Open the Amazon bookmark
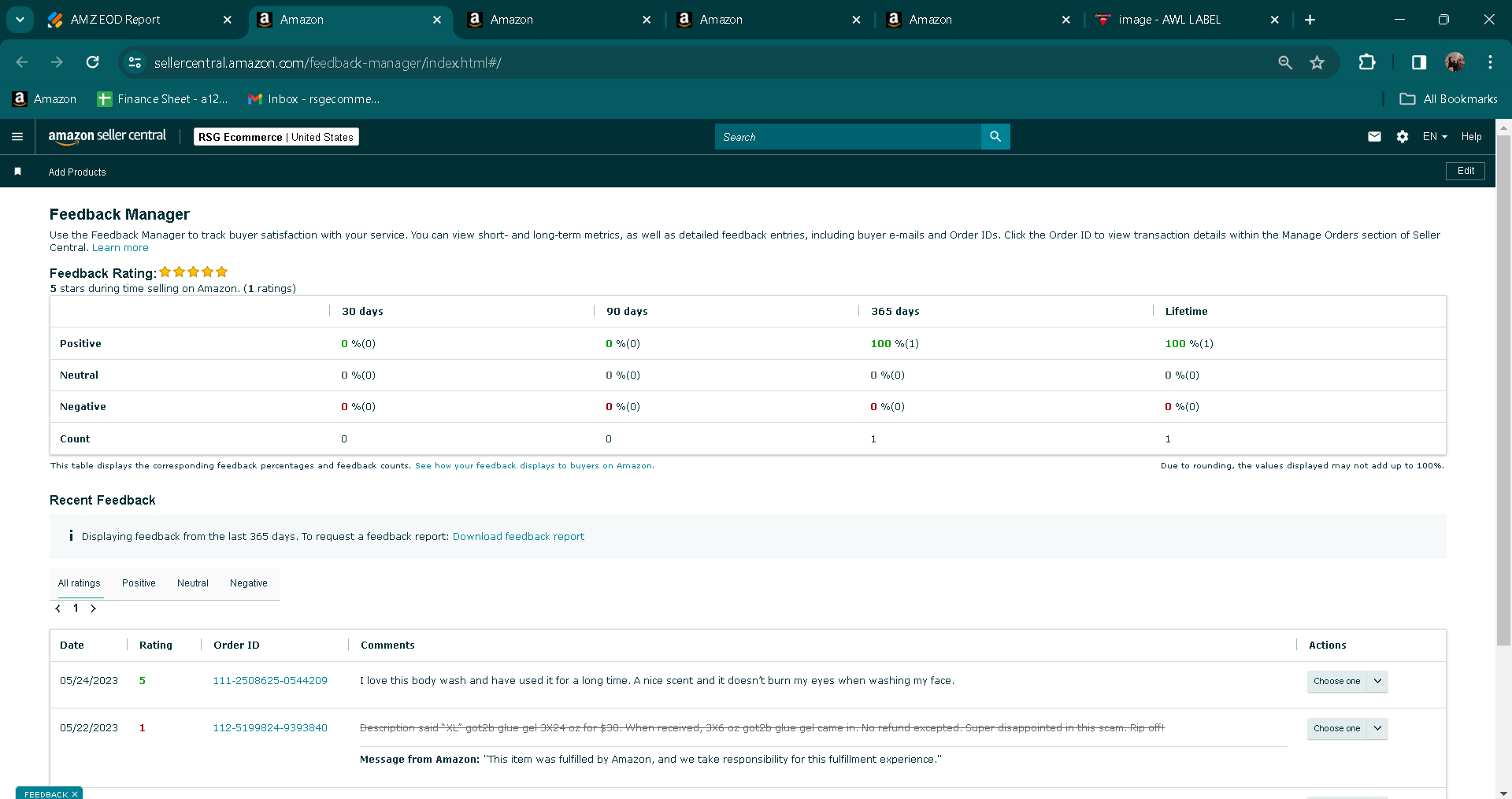Screen dimensions: 1512x799 (x=45, y=99)
